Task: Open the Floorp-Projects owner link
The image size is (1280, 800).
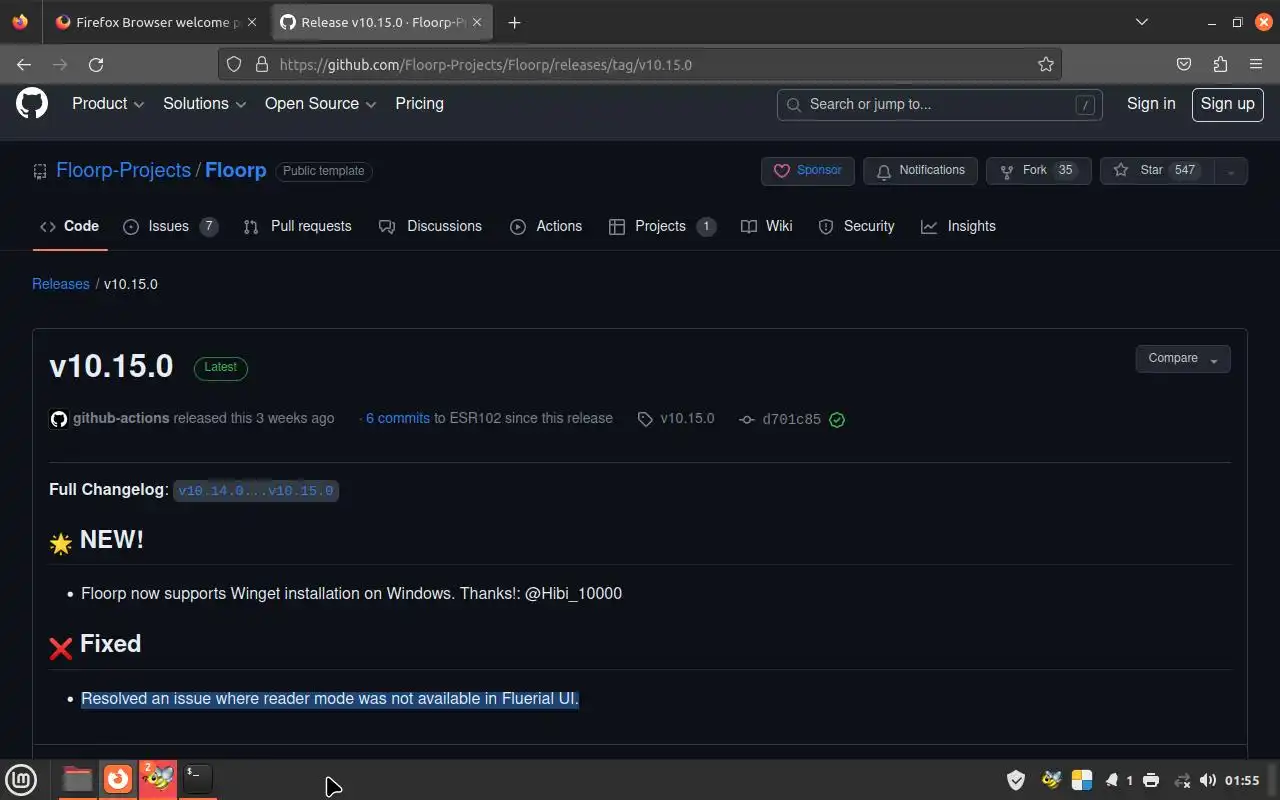Action: click(123, 170)
